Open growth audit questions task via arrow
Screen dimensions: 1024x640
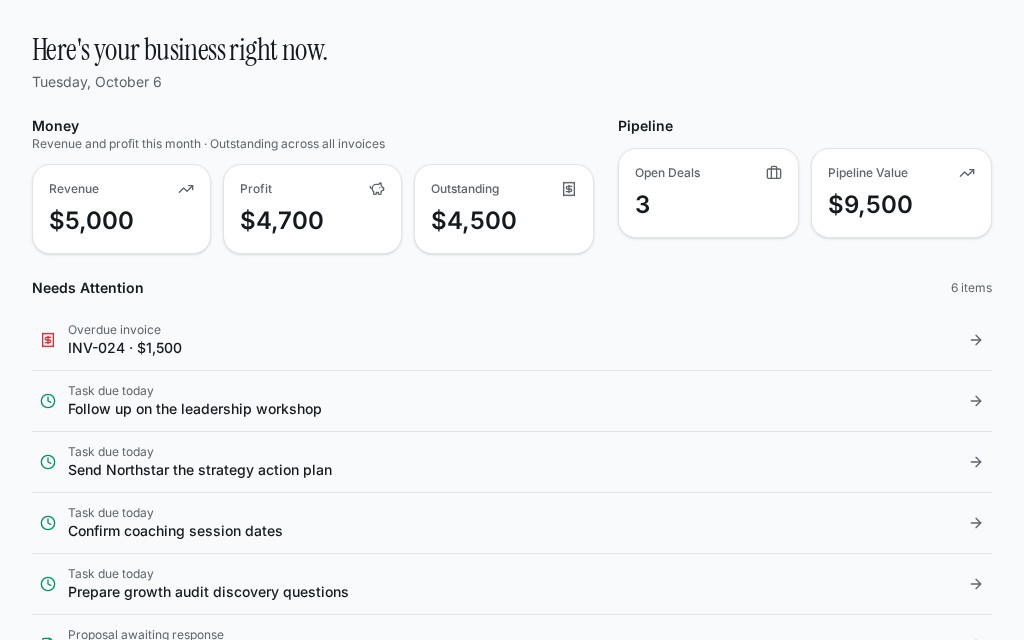tap(976, 584)
